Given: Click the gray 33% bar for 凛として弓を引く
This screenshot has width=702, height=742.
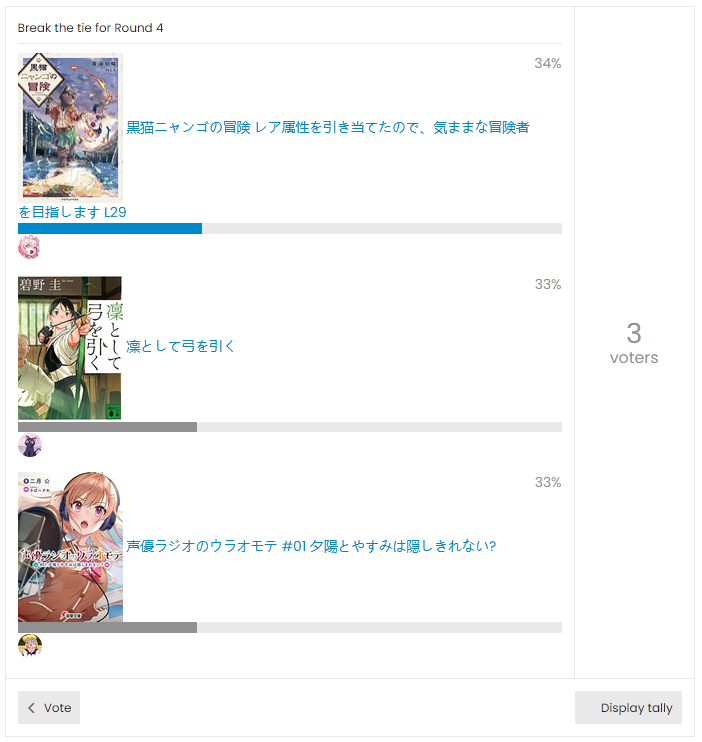Looking at the screenshot, I should click(x=107, y=427).
